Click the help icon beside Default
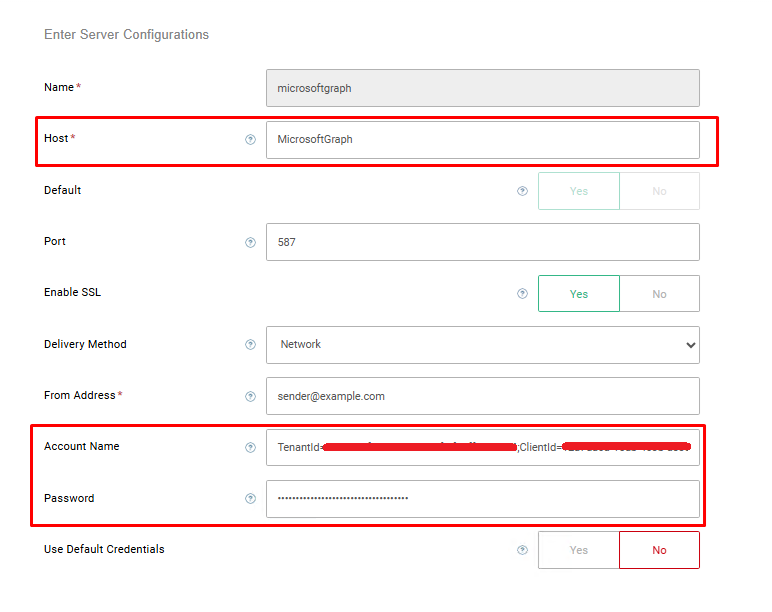Viewport: 772px width, 612px height. [x=522, y=191]
